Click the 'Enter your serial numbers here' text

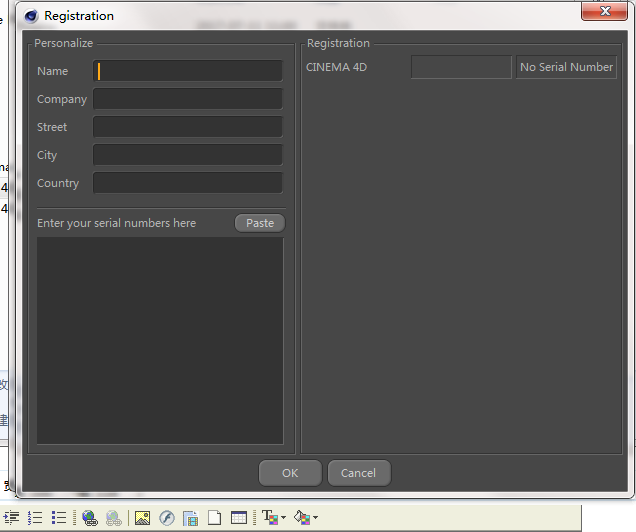[x=116, y=223]
